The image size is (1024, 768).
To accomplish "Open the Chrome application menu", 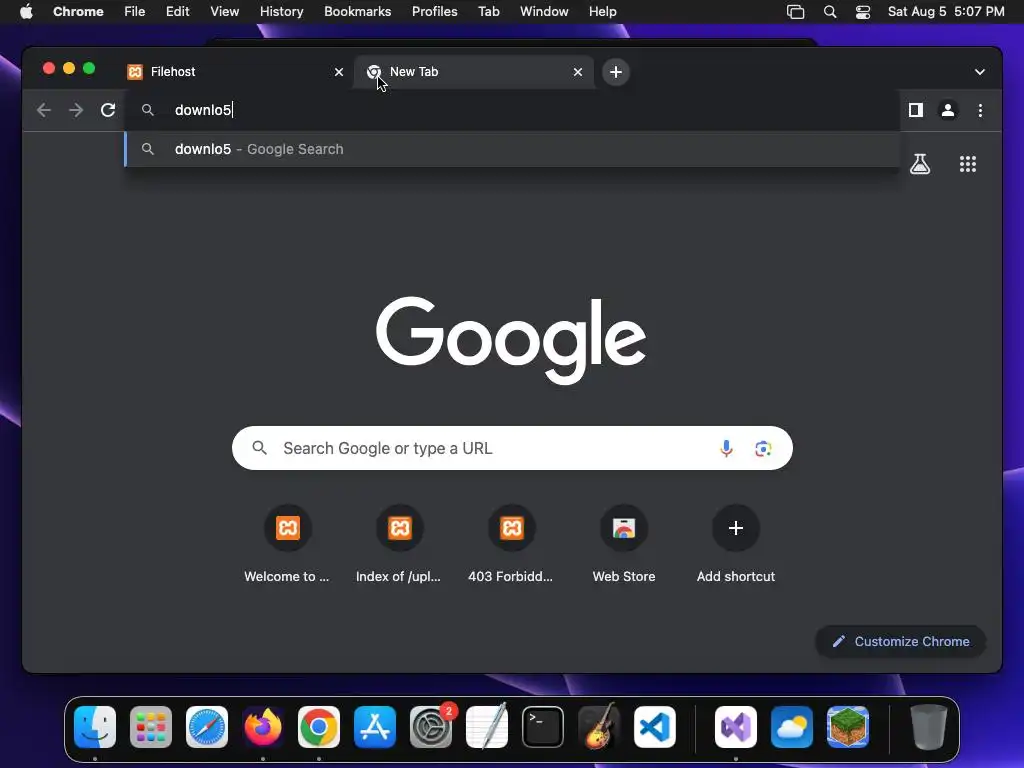I will click(x=78, y=12).
